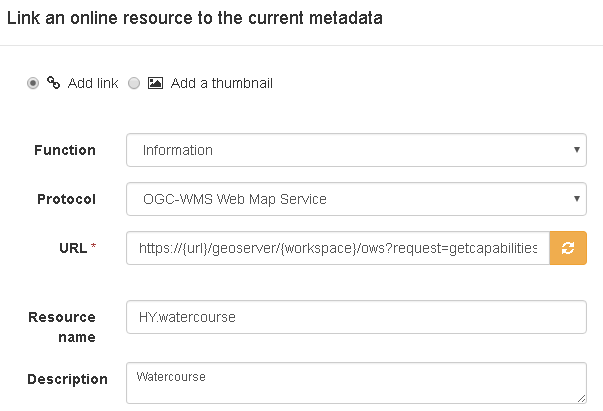603x411 pixels.
Task: Click the Protocol dropdown arrow
Action: pos(576,199)
